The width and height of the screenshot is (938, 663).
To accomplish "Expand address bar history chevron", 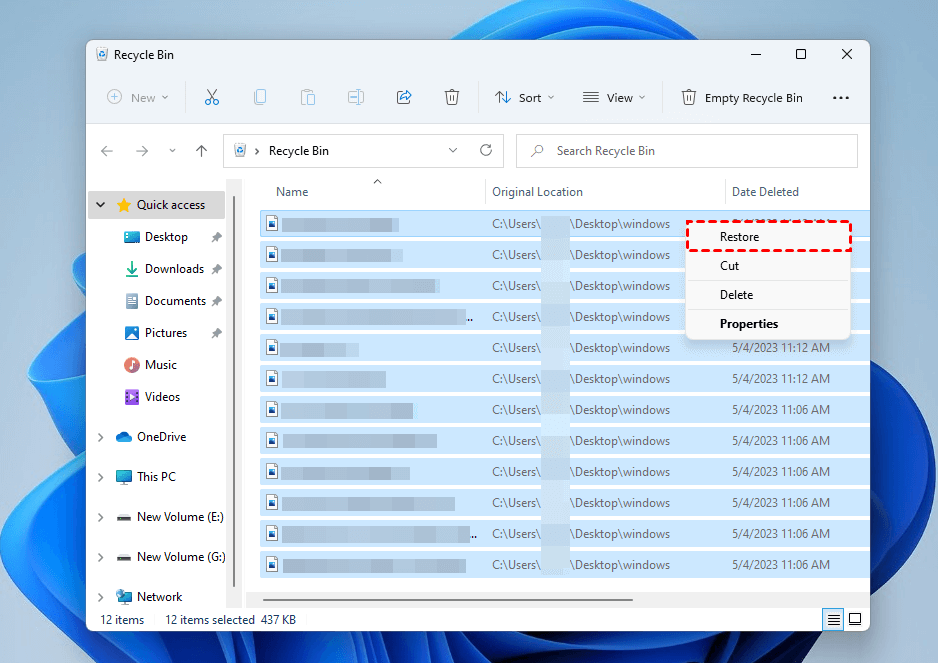I will [x=453, y=151].
